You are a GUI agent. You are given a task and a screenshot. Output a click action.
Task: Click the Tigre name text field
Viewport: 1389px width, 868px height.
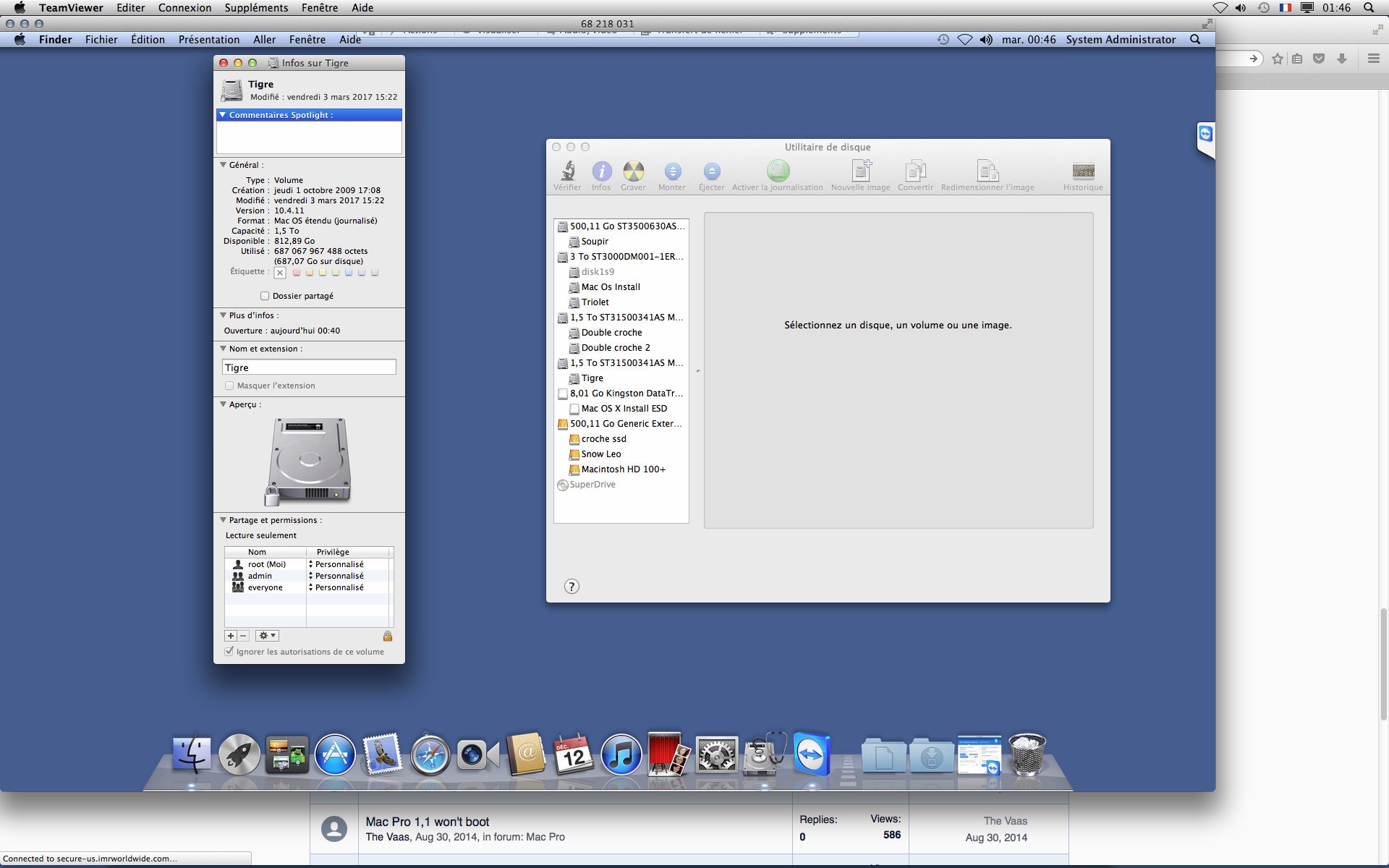[309, 367]
